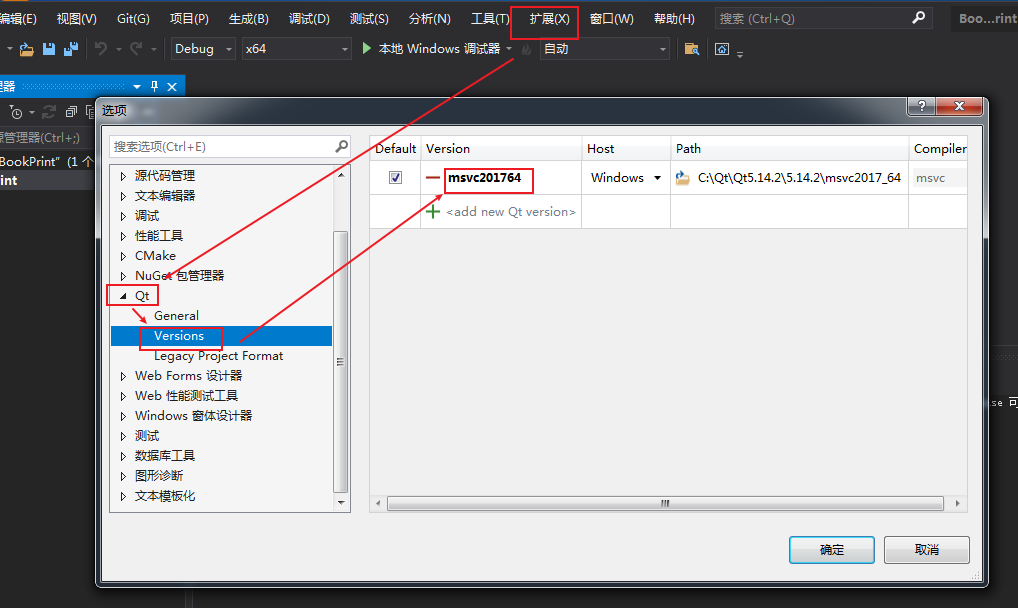Pin the Solution Explorer panel
Image resolution: width=1018 pixels, height=608 pixels.
pos(155,86)
